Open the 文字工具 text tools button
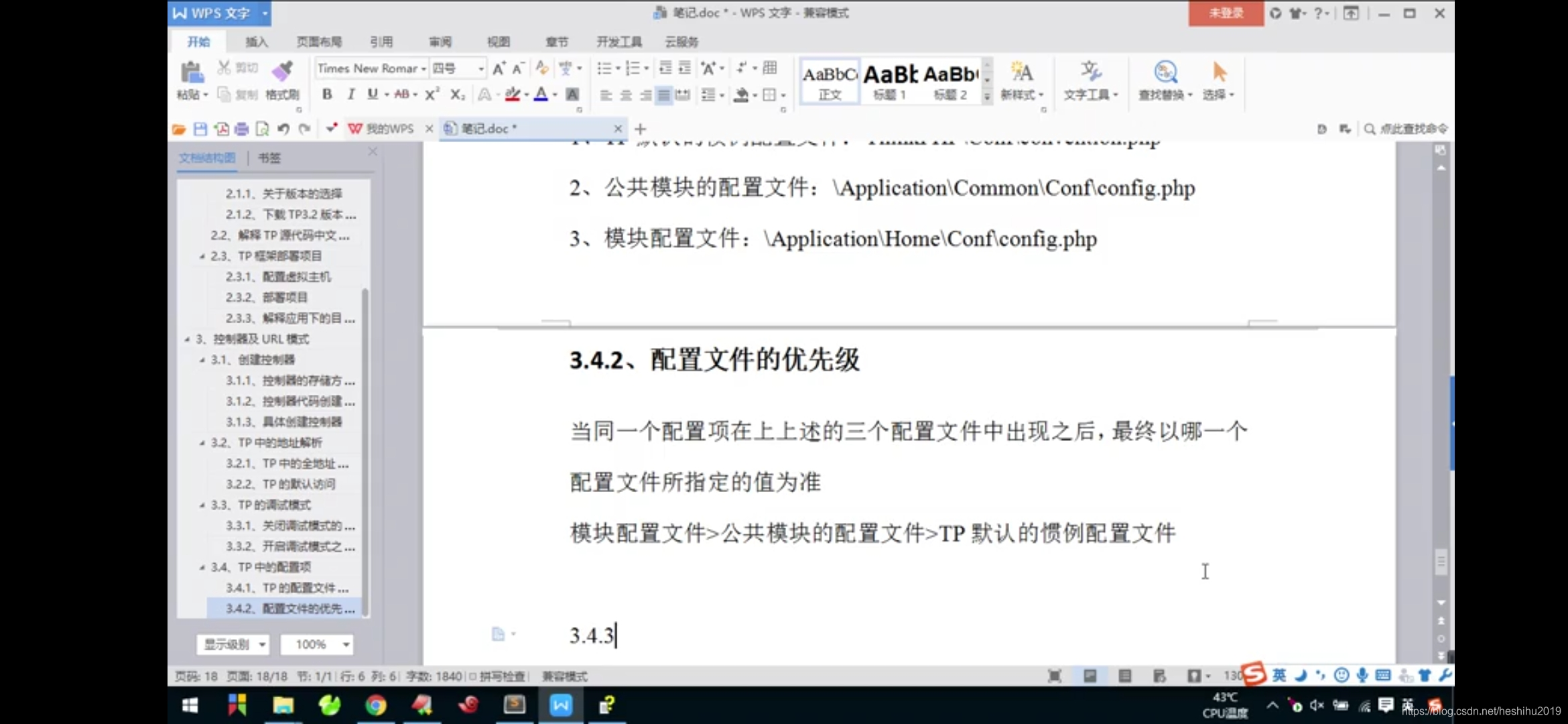 click(1091, 80)
